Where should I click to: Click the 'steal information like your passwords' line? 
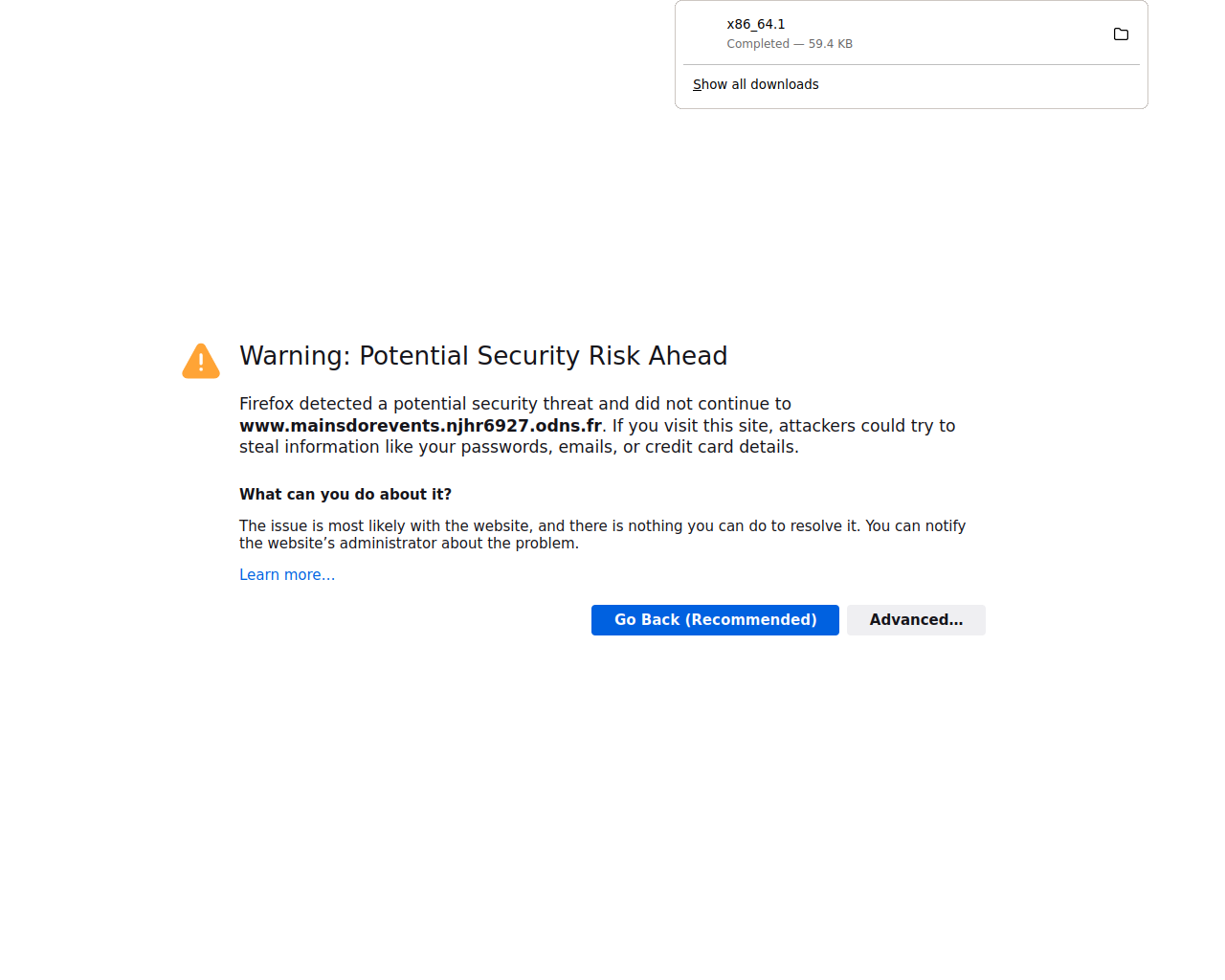[519, 447]
